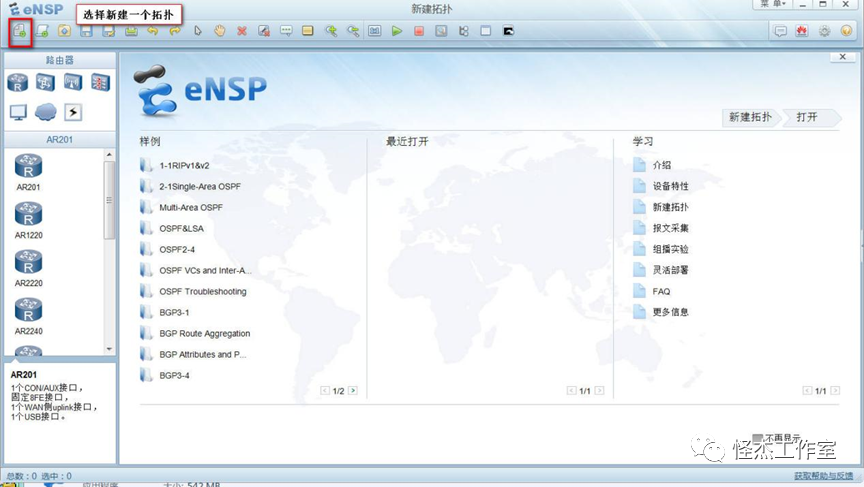Start devices with the green play icon
Image resolution: width=864 pixels, height=487 pixels.
[397, 31]
